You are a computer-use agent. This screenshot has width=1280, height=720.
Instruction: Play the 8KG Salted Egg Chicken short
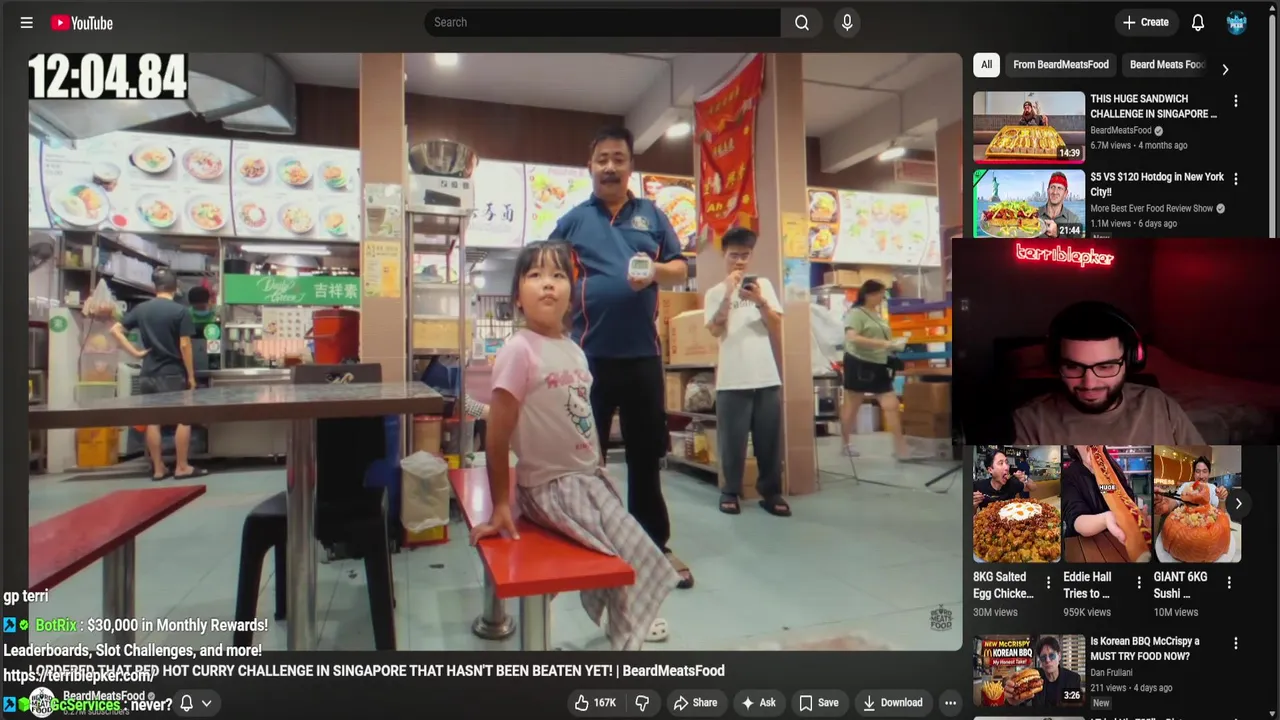click(x=1017, y=504)
